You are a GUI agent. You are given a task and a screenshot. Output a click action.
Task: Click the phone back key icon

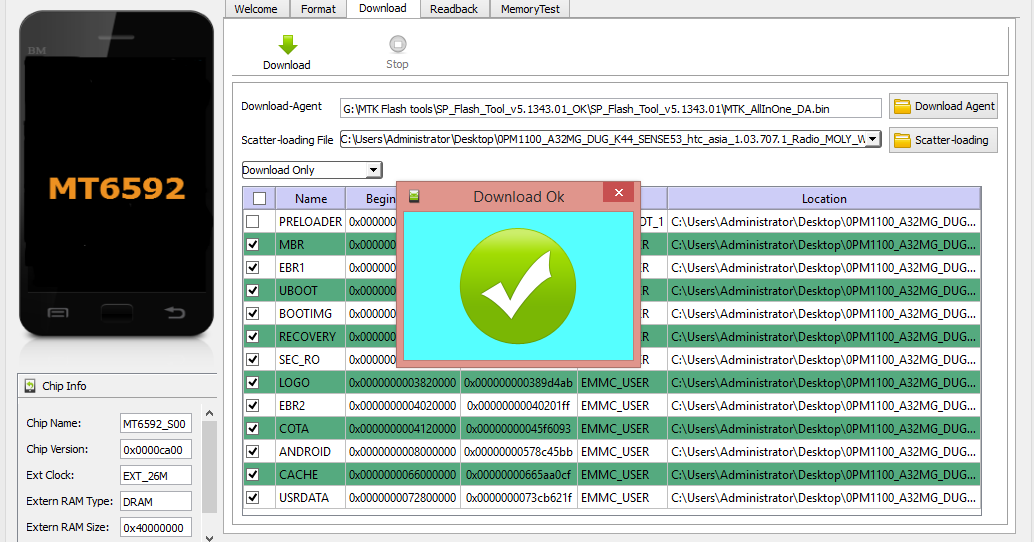(x=175, y=313)
